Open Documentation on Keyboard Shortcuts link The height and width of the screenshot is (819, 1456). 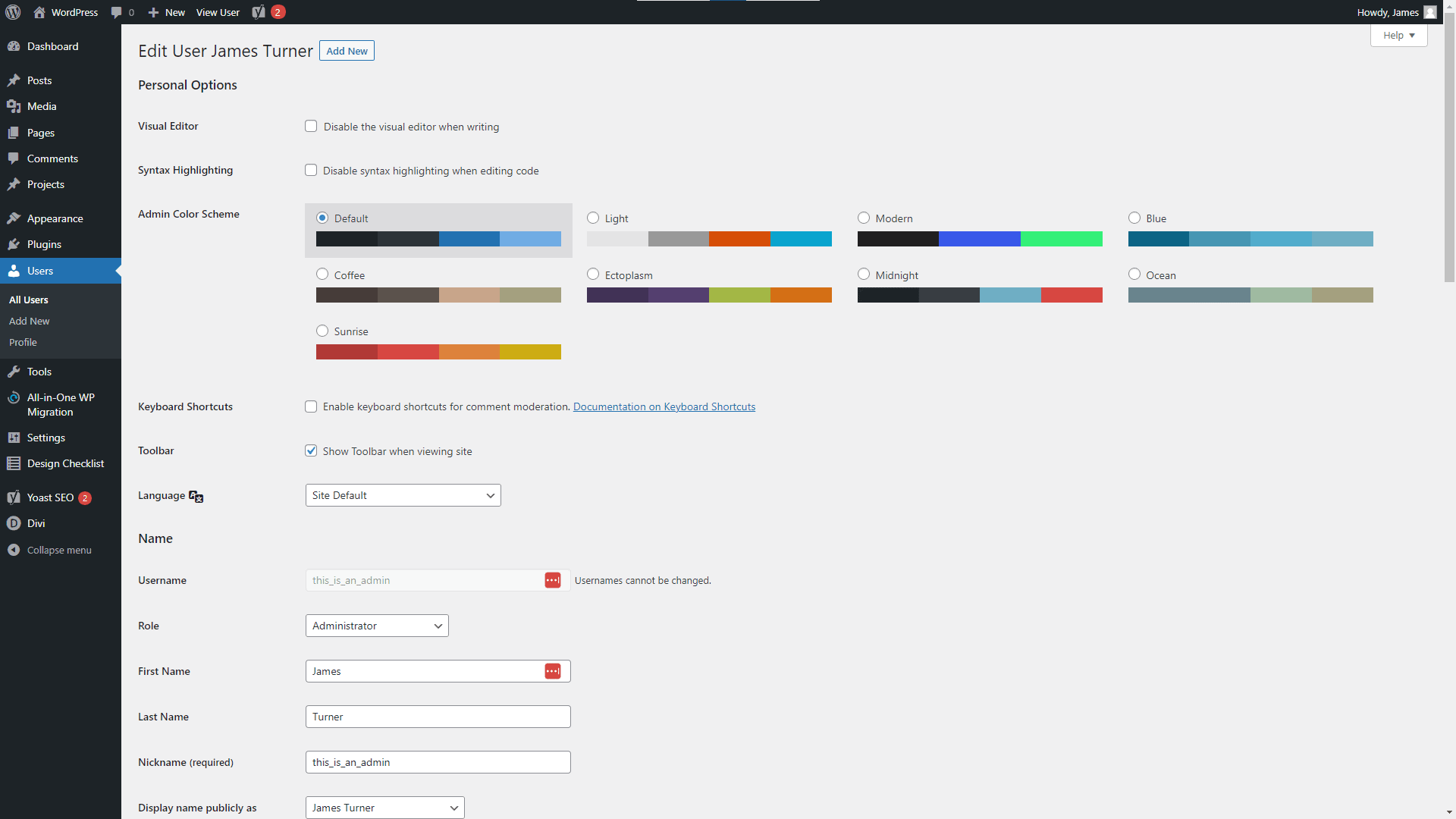[x=664, y=406]
